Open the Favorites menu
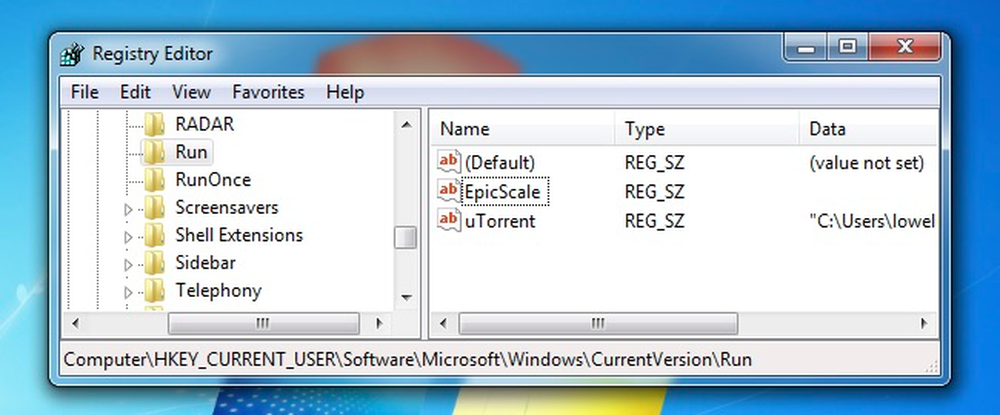The height and width of the screenshot is (415, 1000). coord(268,92)
